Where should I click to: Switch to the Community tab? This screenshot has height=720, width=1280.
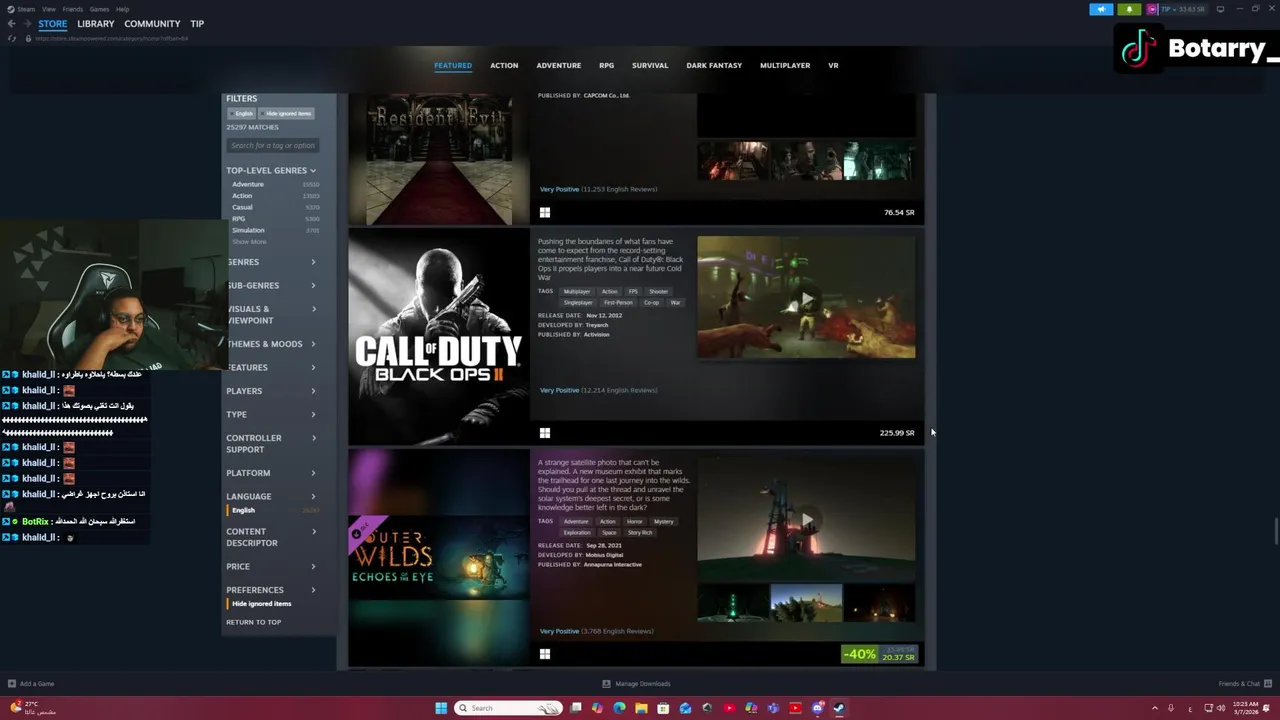(152, 24)
